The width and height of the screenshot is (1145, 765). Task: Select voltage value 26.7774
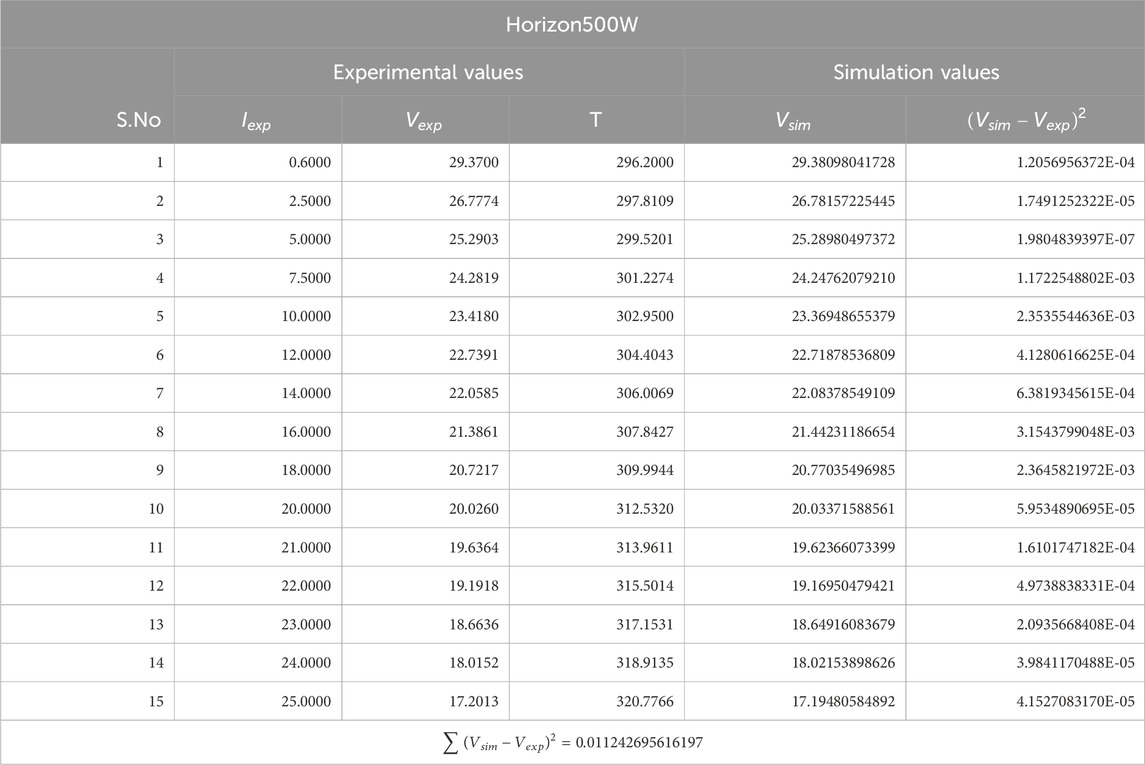(x=474, y=201)
